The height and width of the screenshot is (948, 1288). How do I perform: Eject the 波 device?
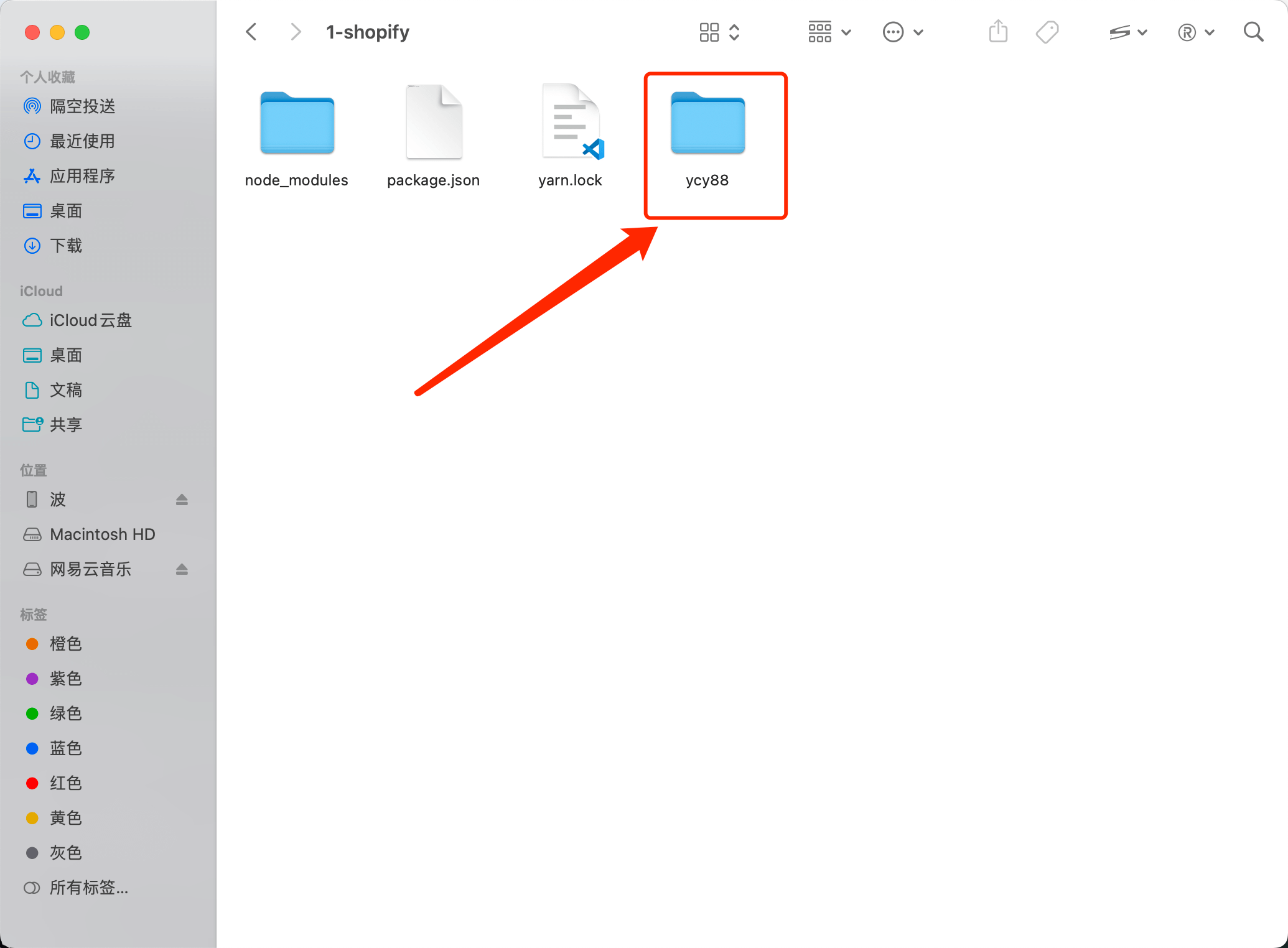pyautogui.click(x=182, y=500)
